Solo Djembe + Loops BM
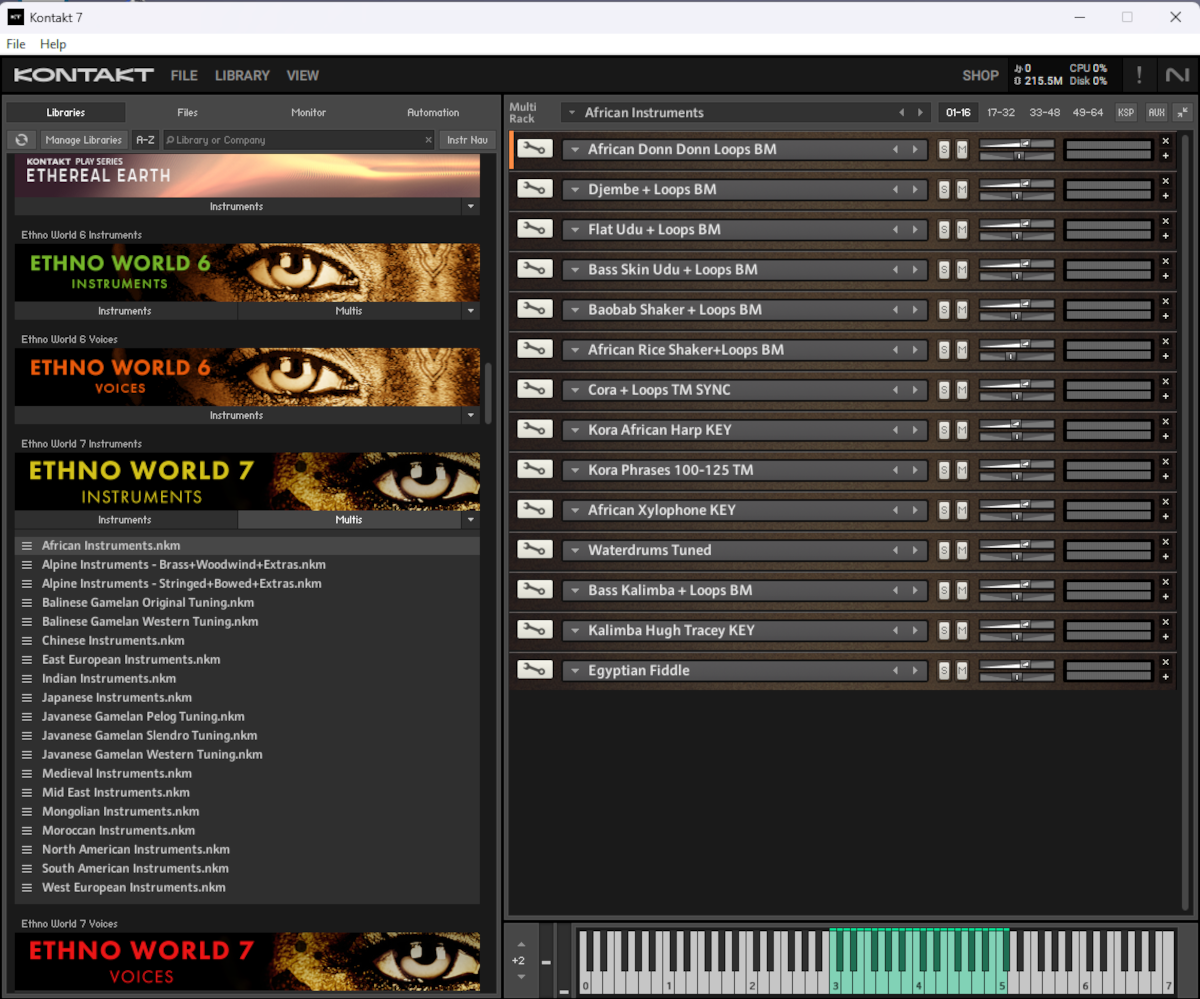This screenshot has width=1200, height=999. point(944,189)
